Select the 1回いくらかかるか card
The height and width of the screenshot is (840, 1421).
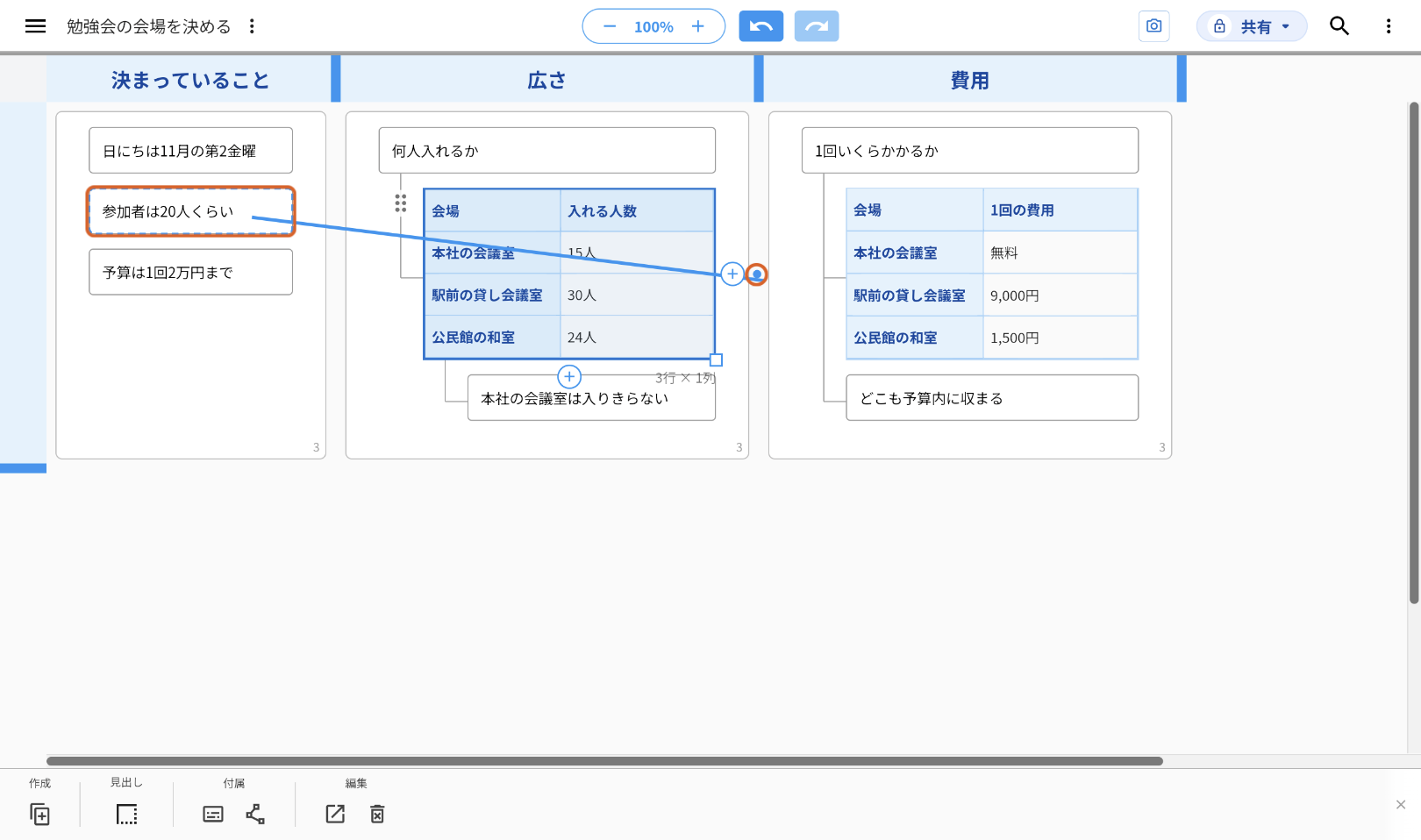[x=969, y=151]
